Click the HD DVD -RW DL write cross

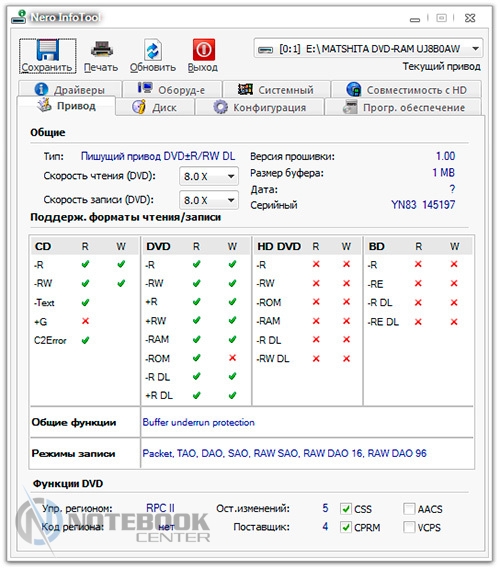coord(347,359)
